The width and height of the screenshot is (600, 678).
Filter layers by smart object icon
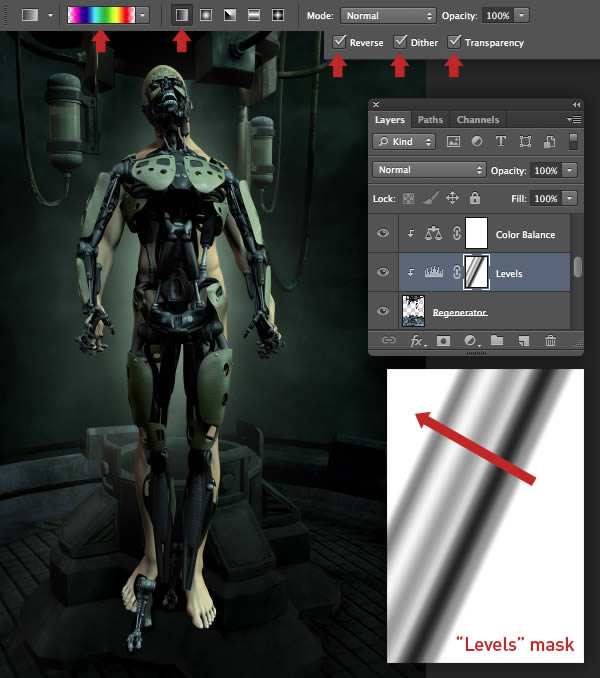coord(549,141)
